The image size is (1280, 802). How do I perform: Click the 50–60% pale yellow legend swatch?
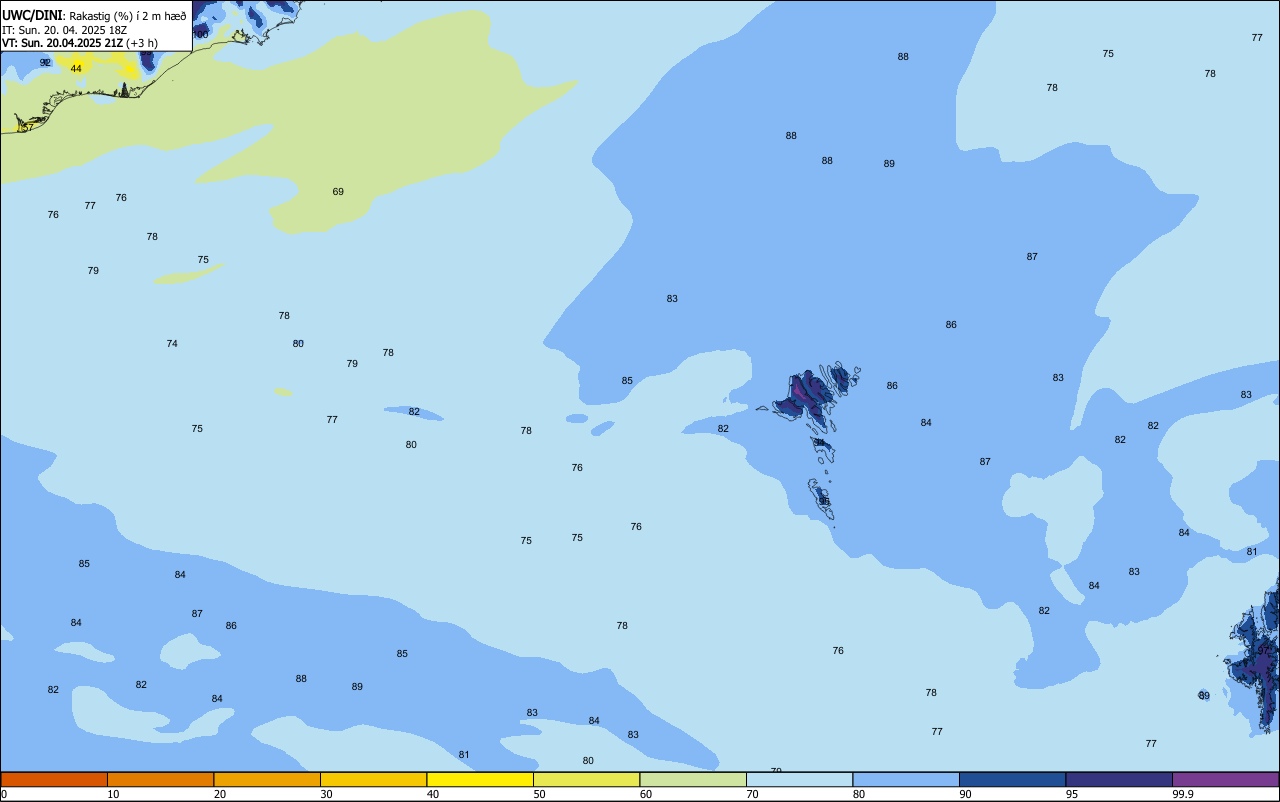point(586,779)
